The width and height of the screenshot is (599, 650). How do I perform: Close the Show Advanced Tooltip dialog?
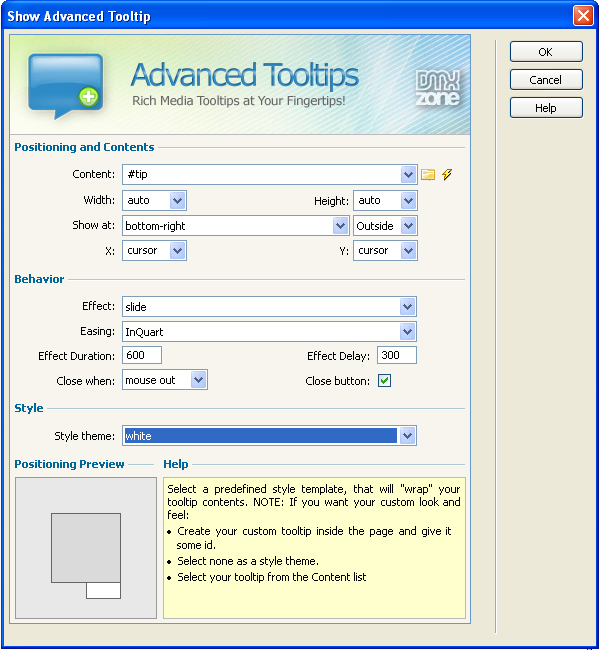tap(583, 16)
